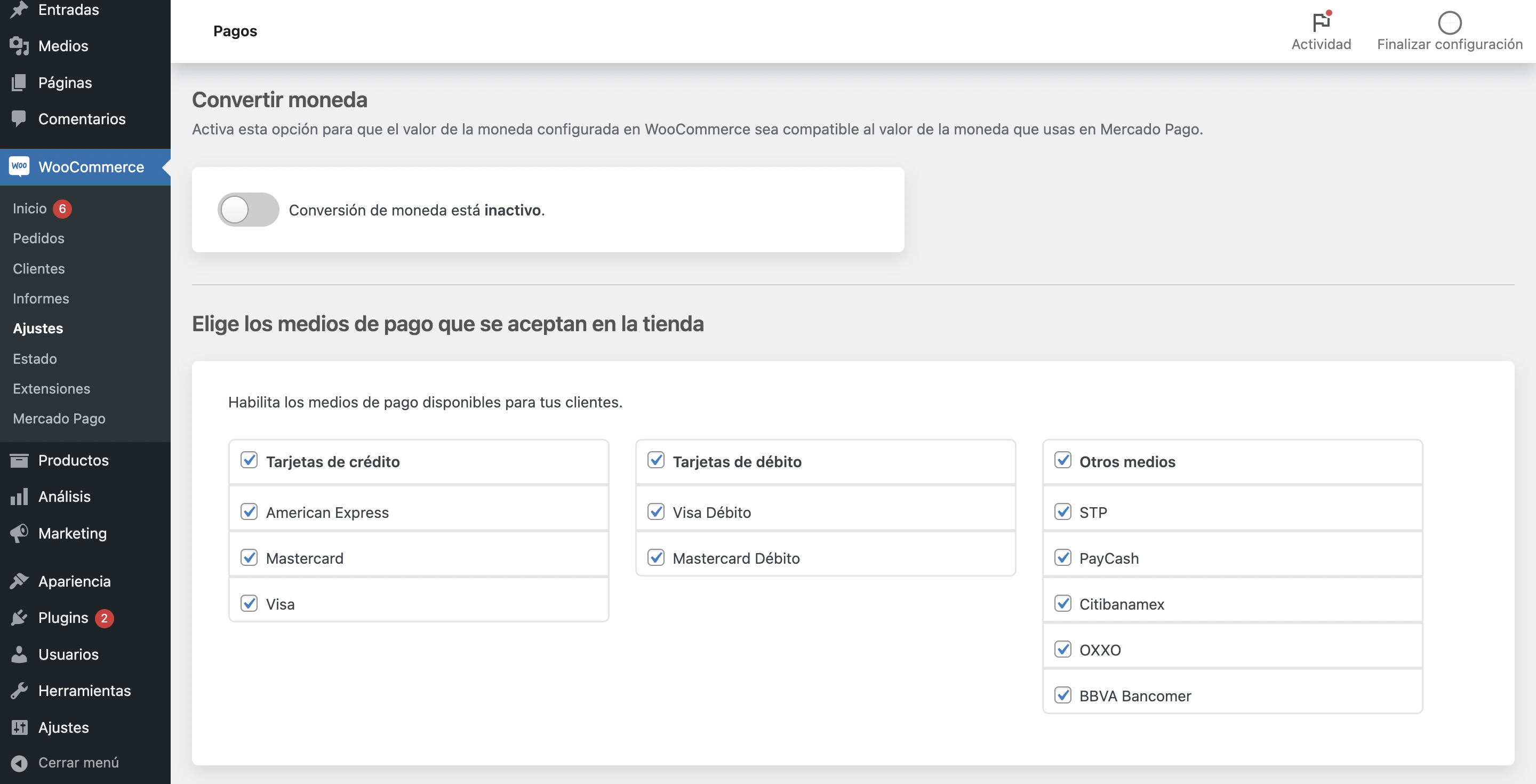
Task: Click the Marketing megaphone icon
Action: pyautogui.click(x=19, y=533)
